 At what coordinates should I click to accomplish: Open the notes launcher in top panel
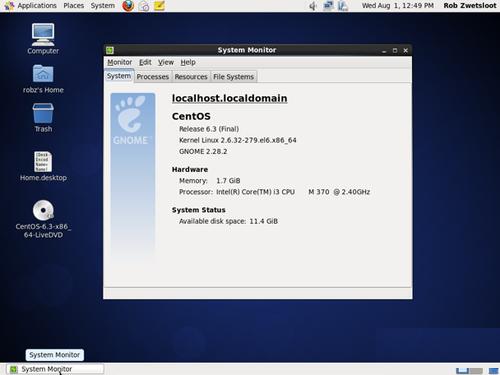(159, 6)
